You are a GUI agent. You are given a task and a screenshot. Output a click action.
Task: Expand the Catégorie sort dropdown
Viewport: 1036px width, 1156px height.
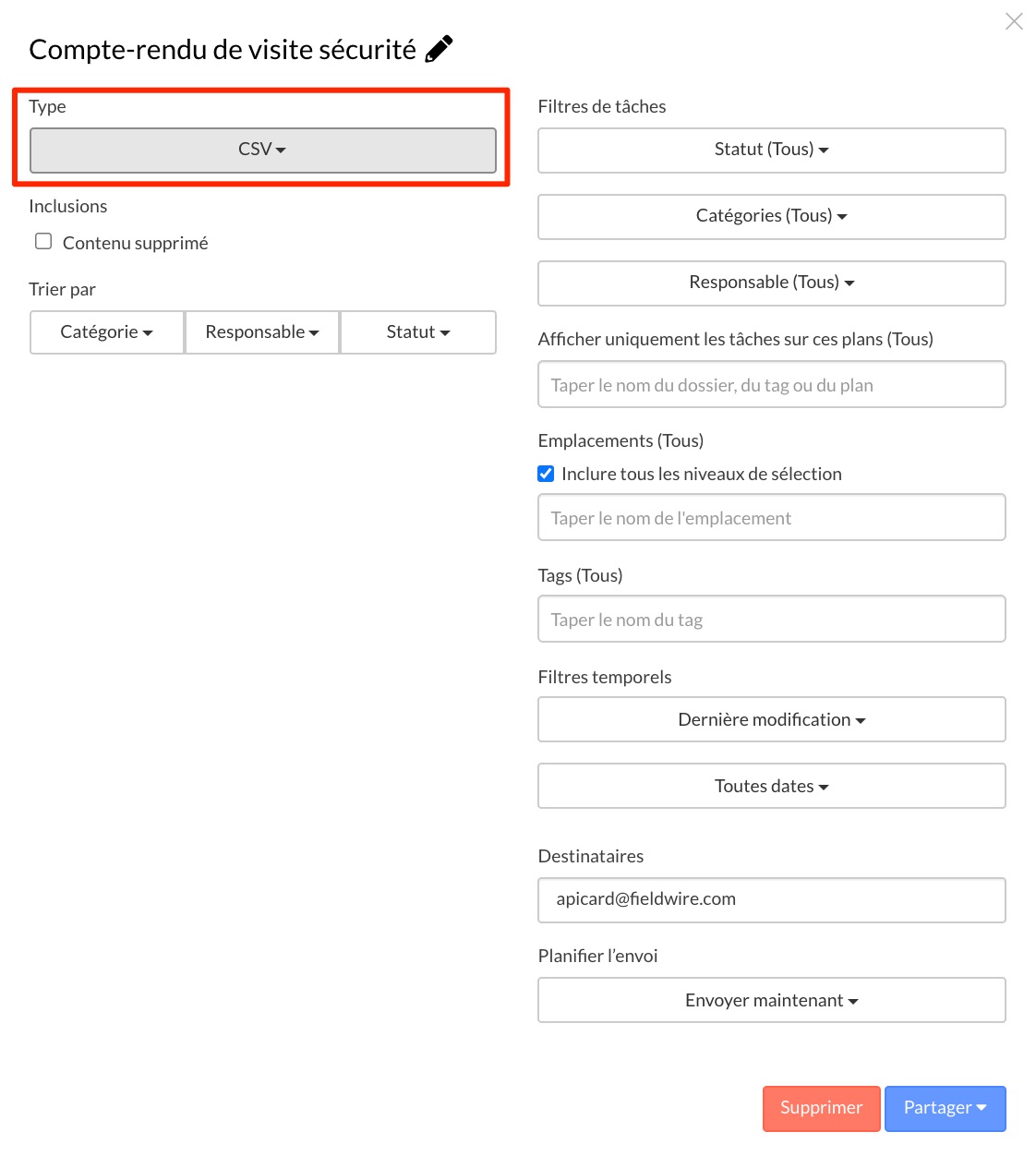107,332
